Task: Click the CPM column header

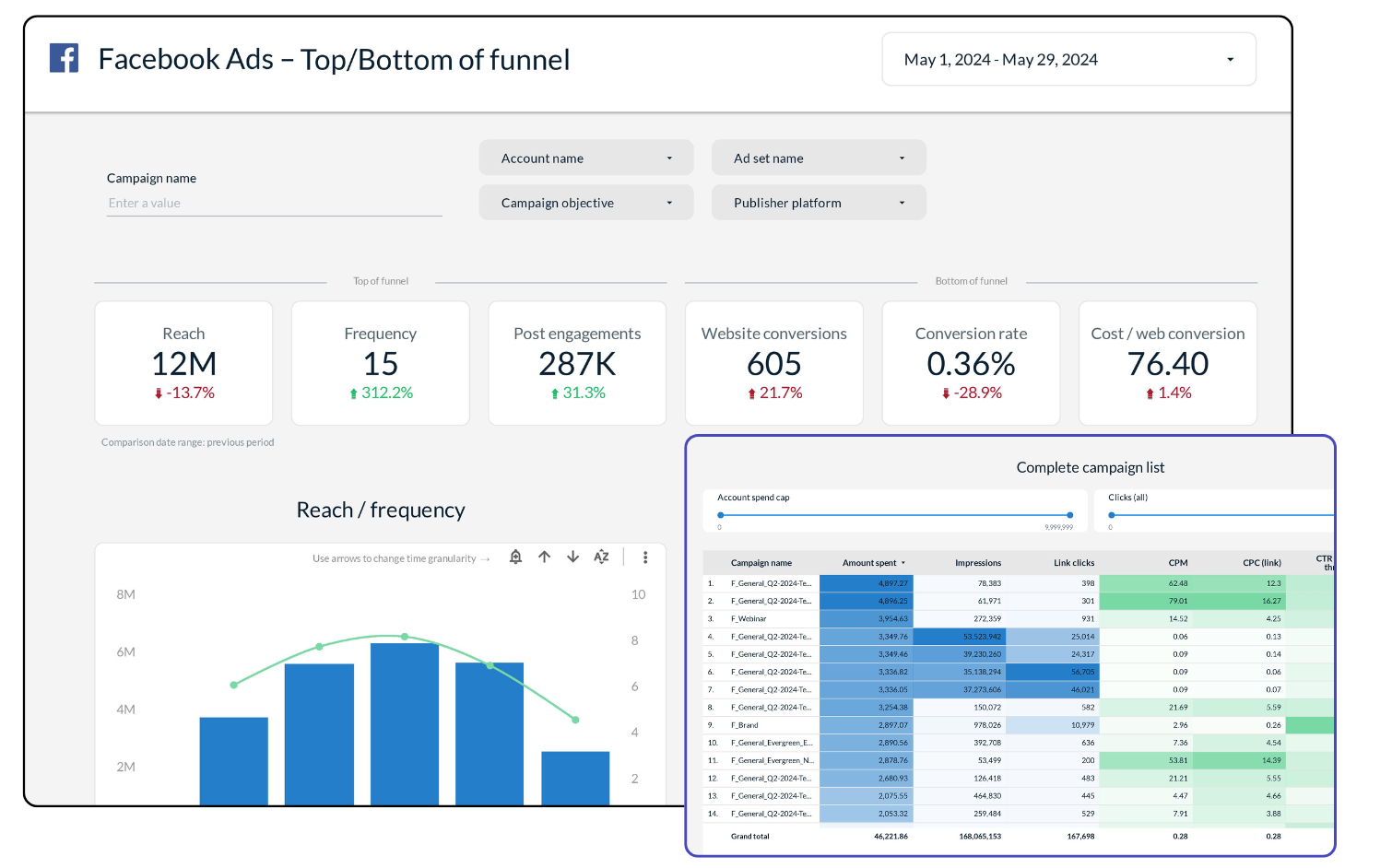Action: pyautogui.click(x=1177, y=563)
